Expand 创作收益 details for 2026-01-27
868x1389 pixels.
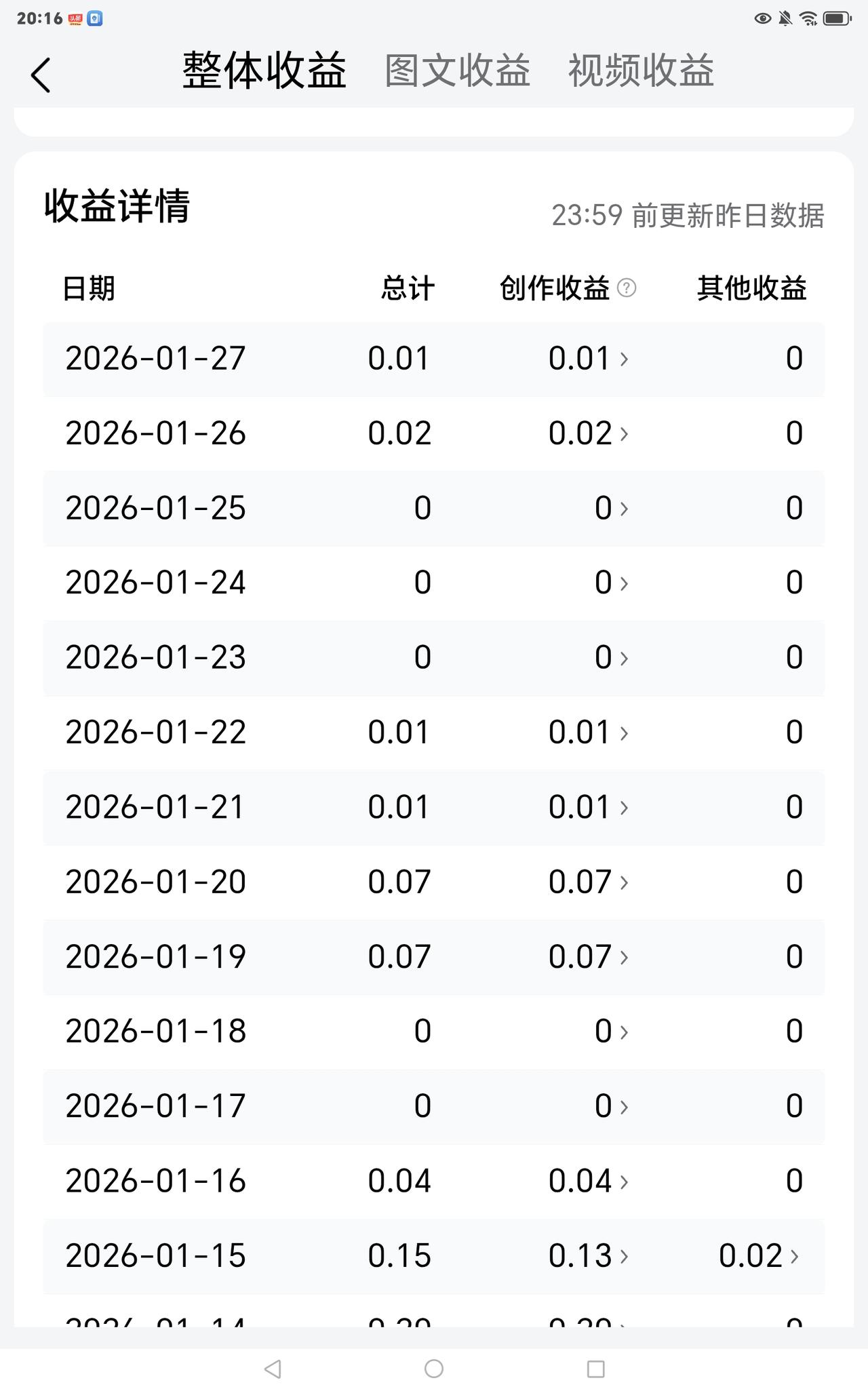(589, 359)
